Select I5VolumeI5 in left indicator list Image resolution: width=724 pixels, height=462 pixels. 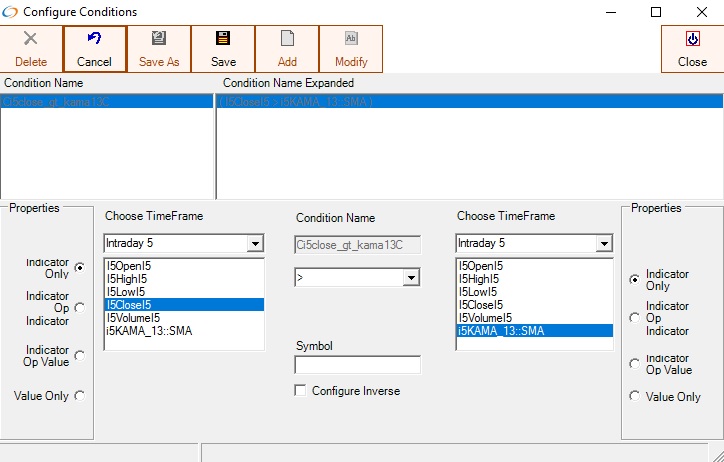tap(139, 318)
